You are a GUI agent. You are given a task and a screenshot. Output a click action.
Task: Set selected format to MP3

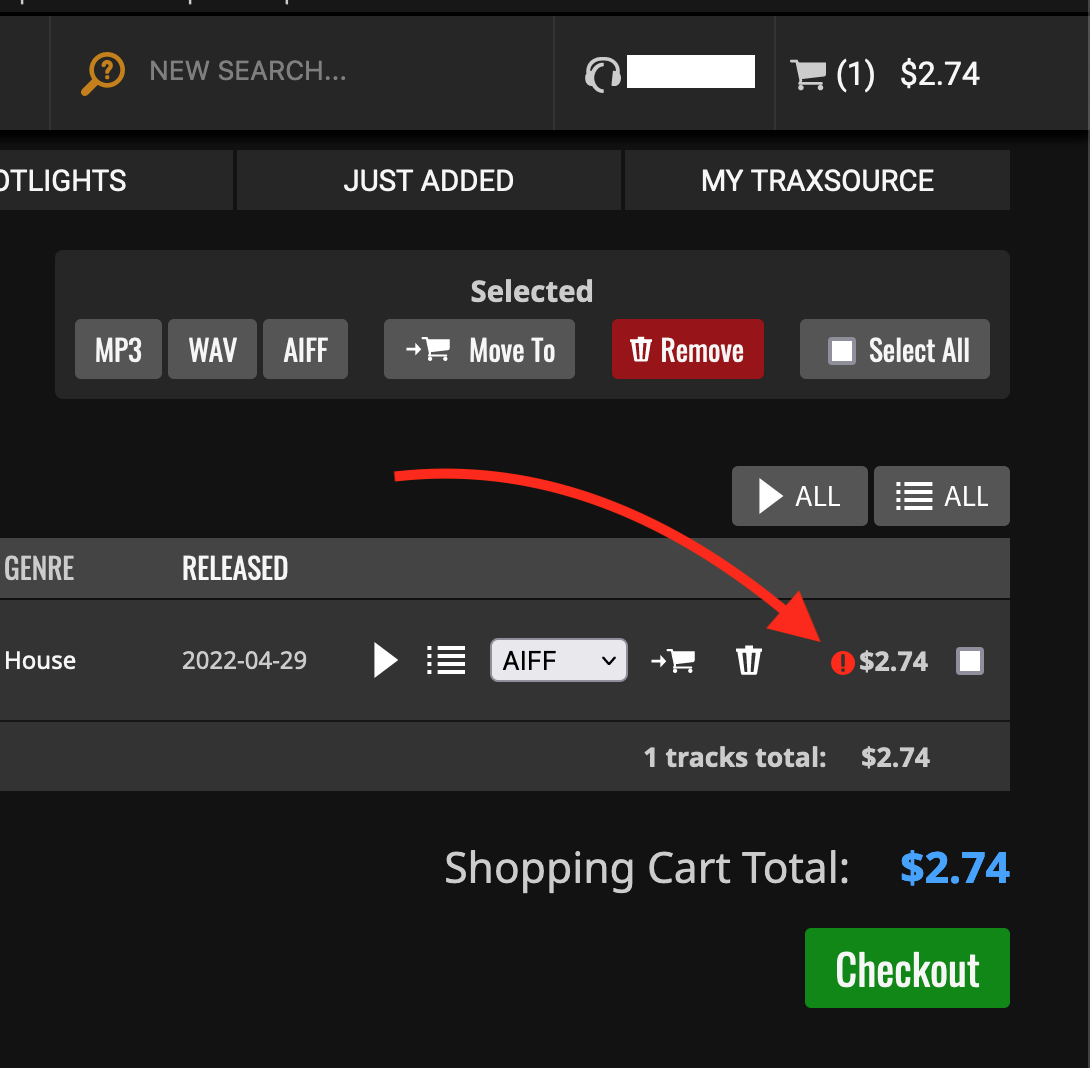(118, 349)
